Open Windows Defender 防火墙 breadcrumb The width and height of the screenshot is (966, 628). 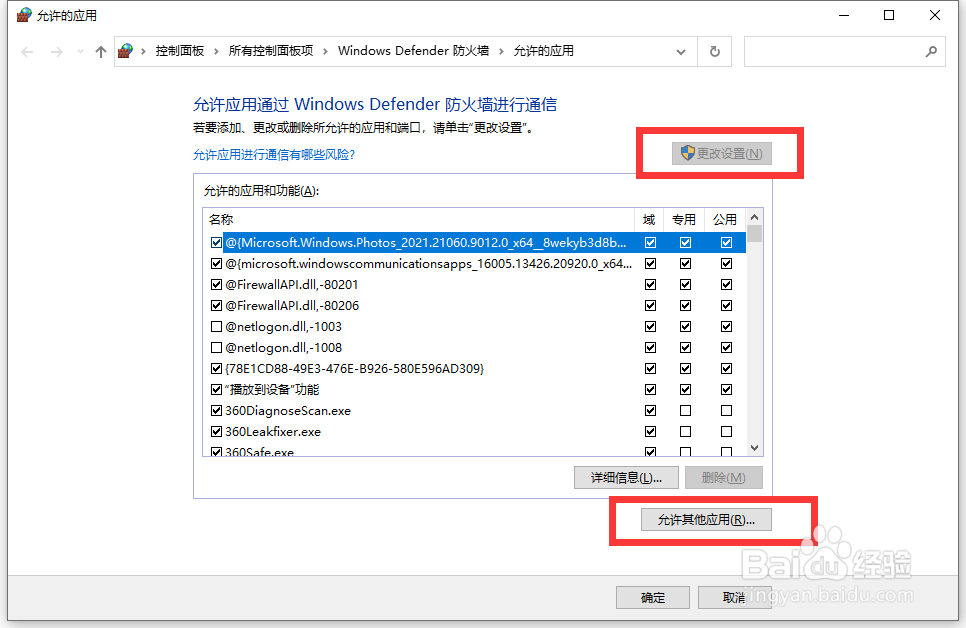[x=413, y=51]
